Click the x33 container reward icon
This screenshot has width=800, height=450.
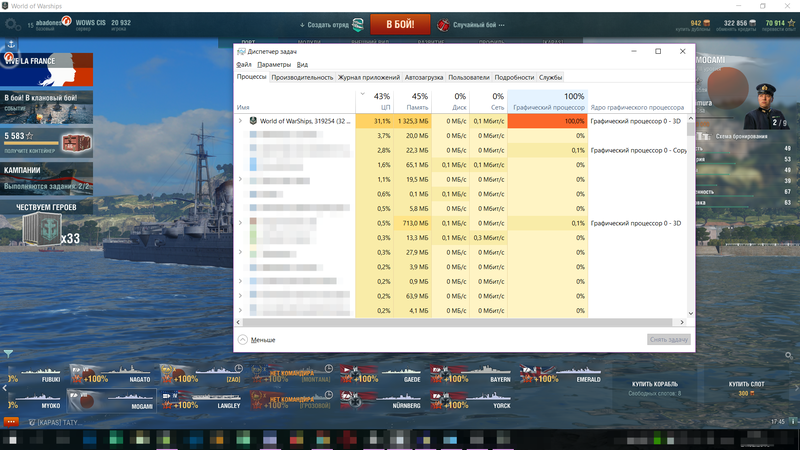42,230
